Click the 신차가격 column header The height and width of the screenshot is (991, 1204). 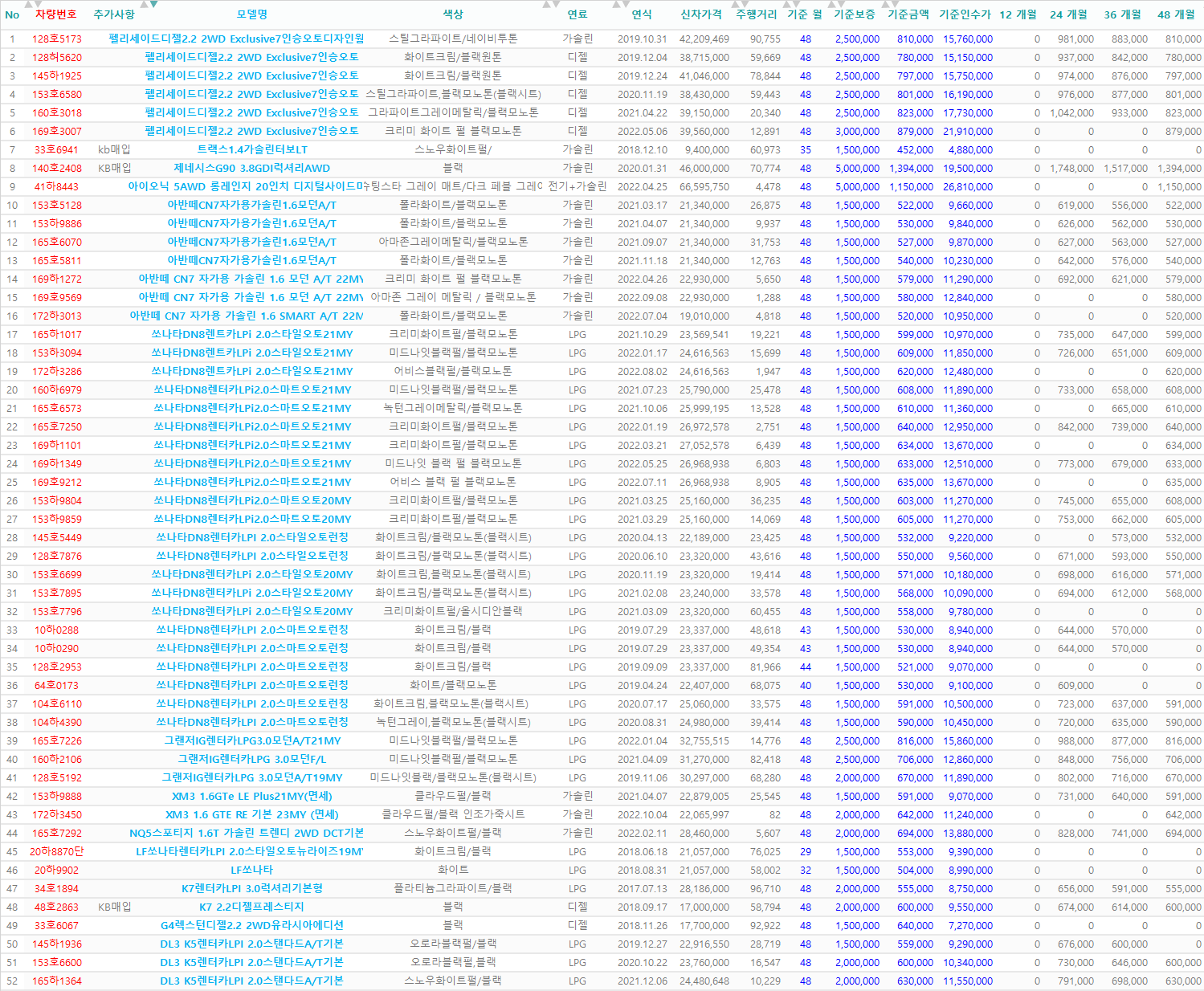[x=701, y=14]
